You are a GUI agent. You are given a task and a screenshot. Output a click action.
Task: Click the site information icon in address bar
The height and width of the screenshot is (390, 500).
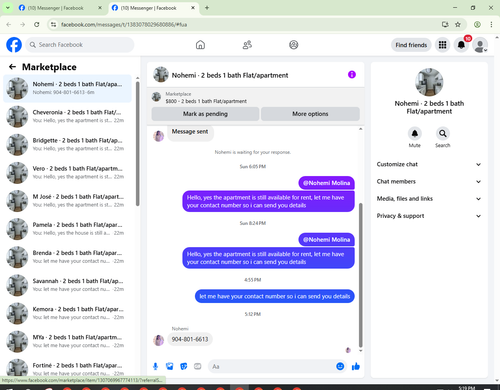53,24
